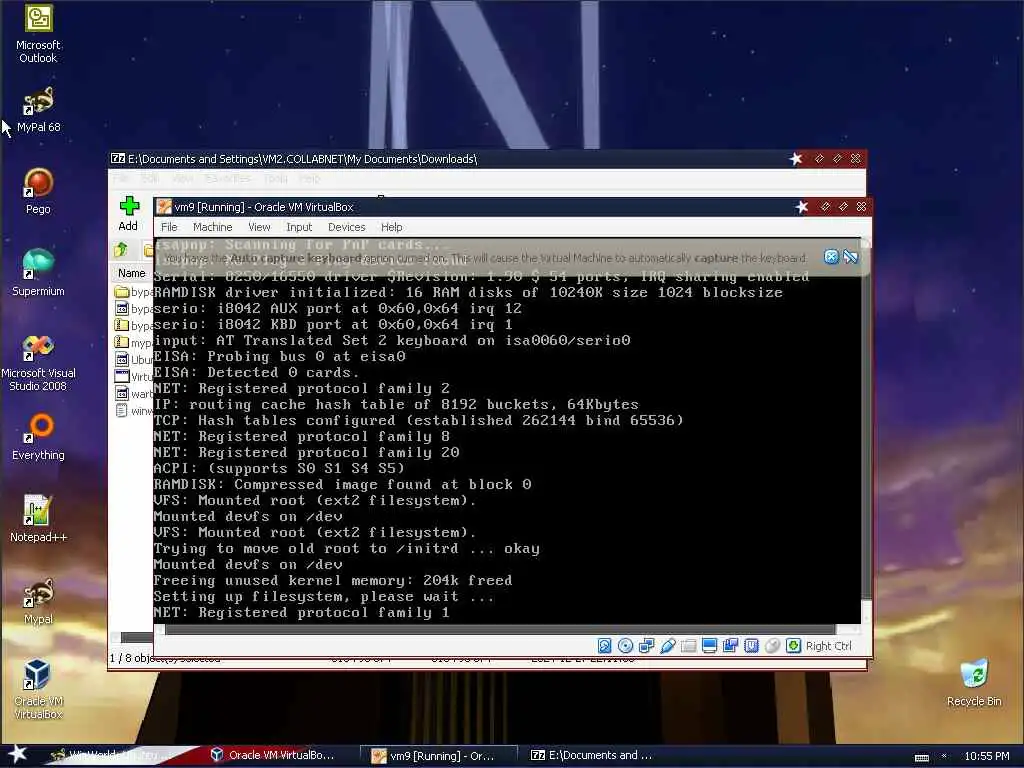Click the display indicator in VirtualBox status bar
1024x768 pixels.
point(709,646)
